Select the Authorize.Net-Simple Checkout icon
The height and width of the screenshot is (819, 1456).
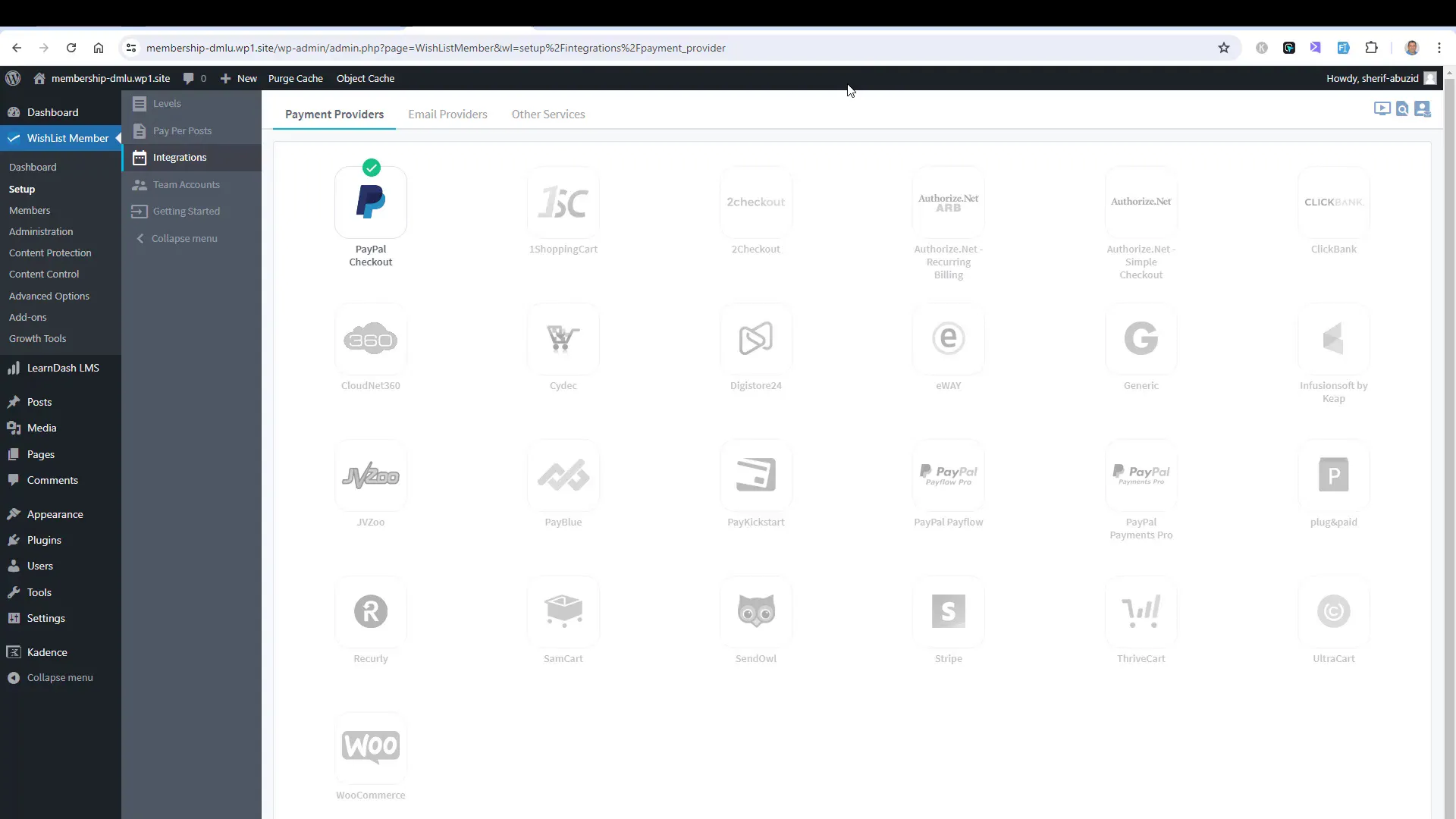click(1141, 201)
